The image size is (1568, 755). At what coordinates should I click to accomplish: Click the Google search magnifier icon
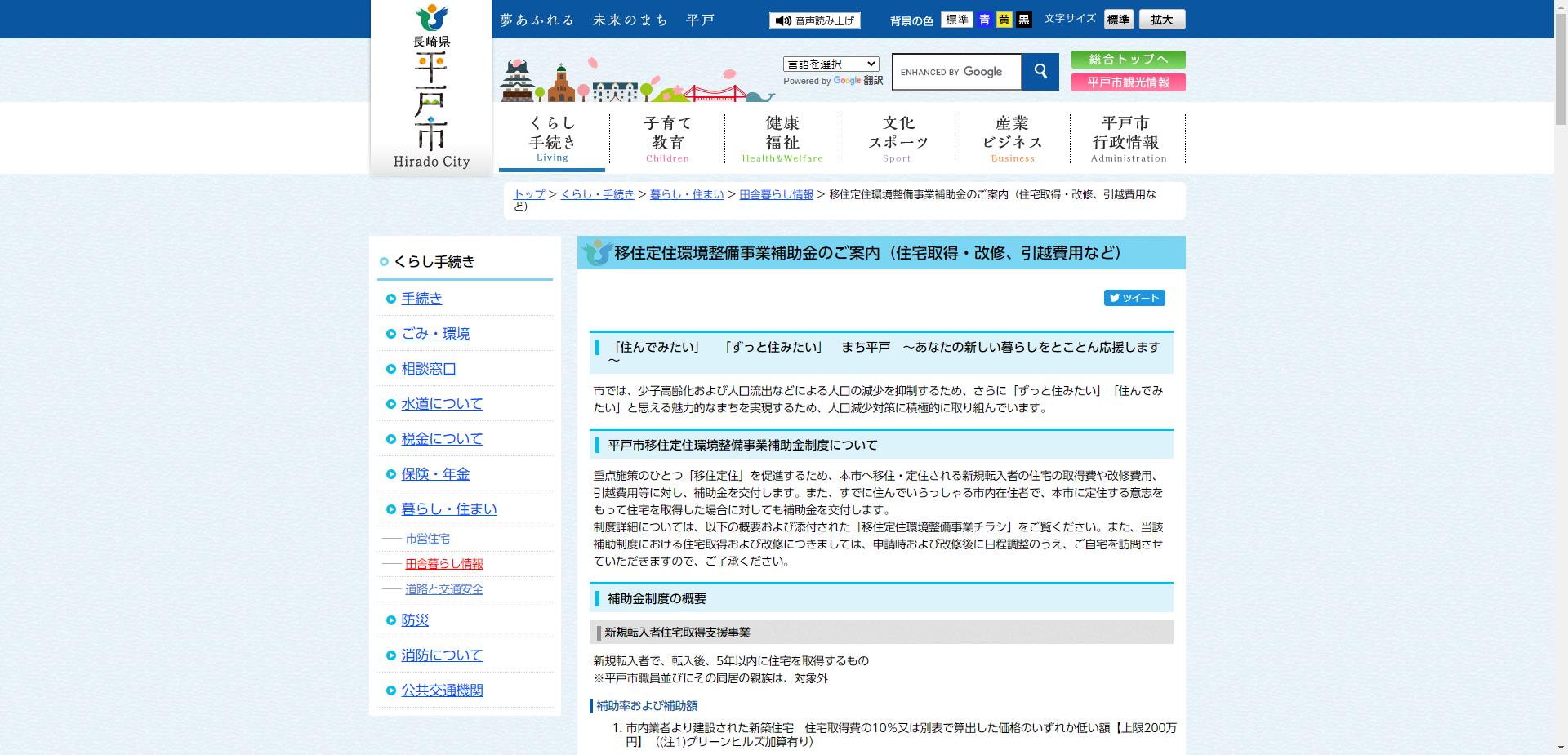[x=1040, y=72]
